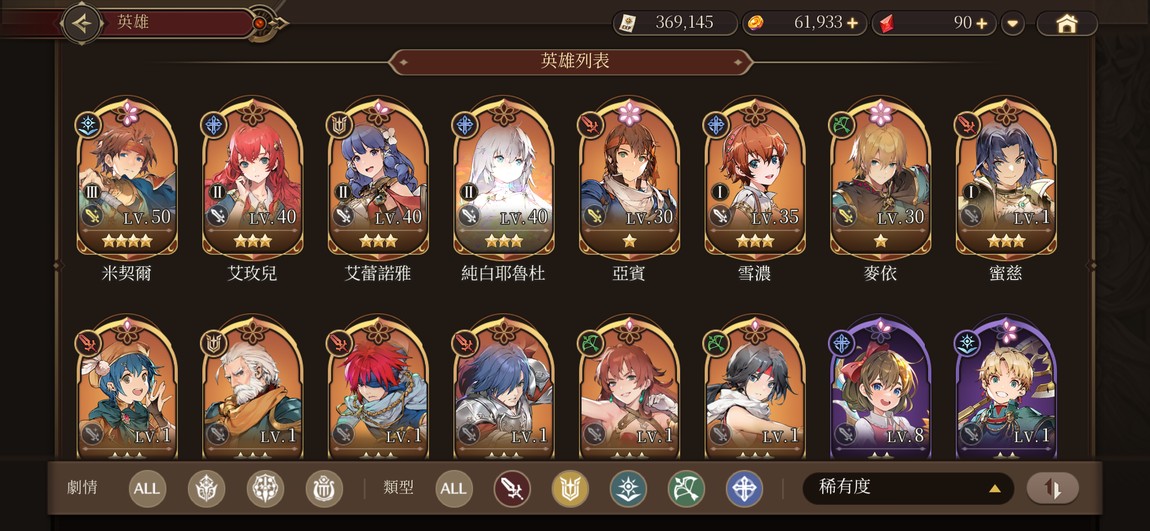The height and width of the screenshot is (531, 1150).
Task: Select the third story faction emblem filter
Action: tap(323, 488)
